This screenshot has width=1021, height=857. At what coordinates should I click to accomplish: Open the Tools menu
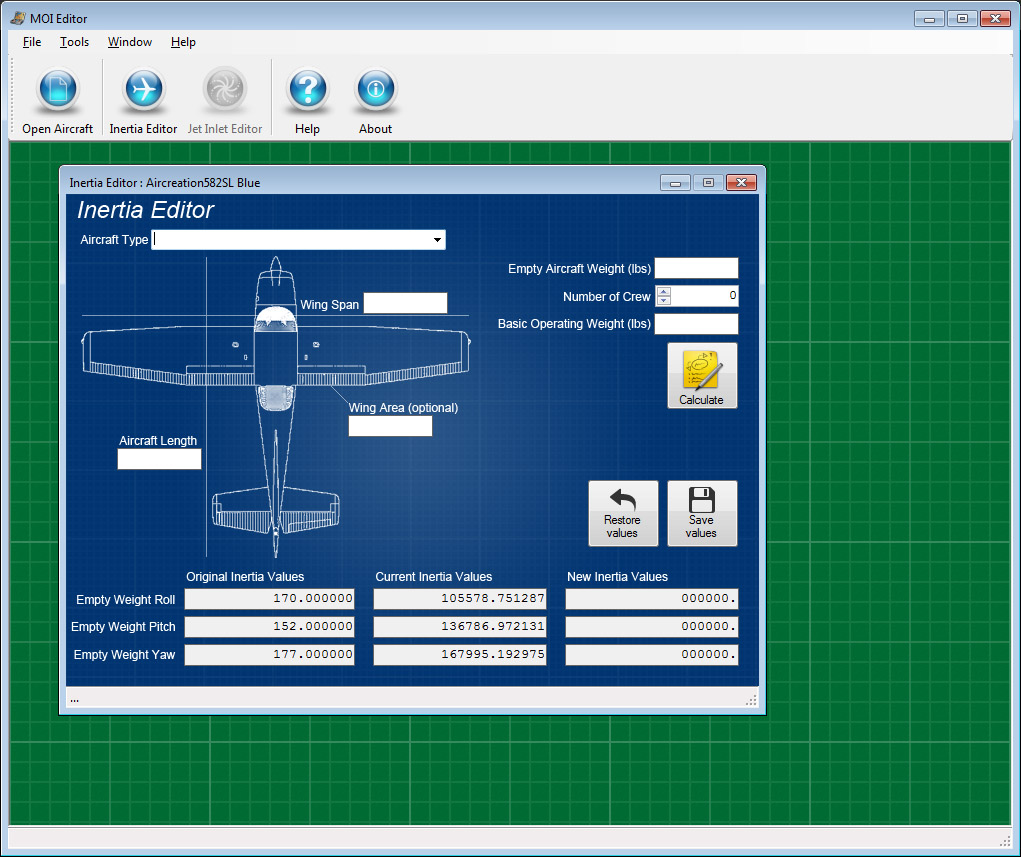tap(74, 42)
